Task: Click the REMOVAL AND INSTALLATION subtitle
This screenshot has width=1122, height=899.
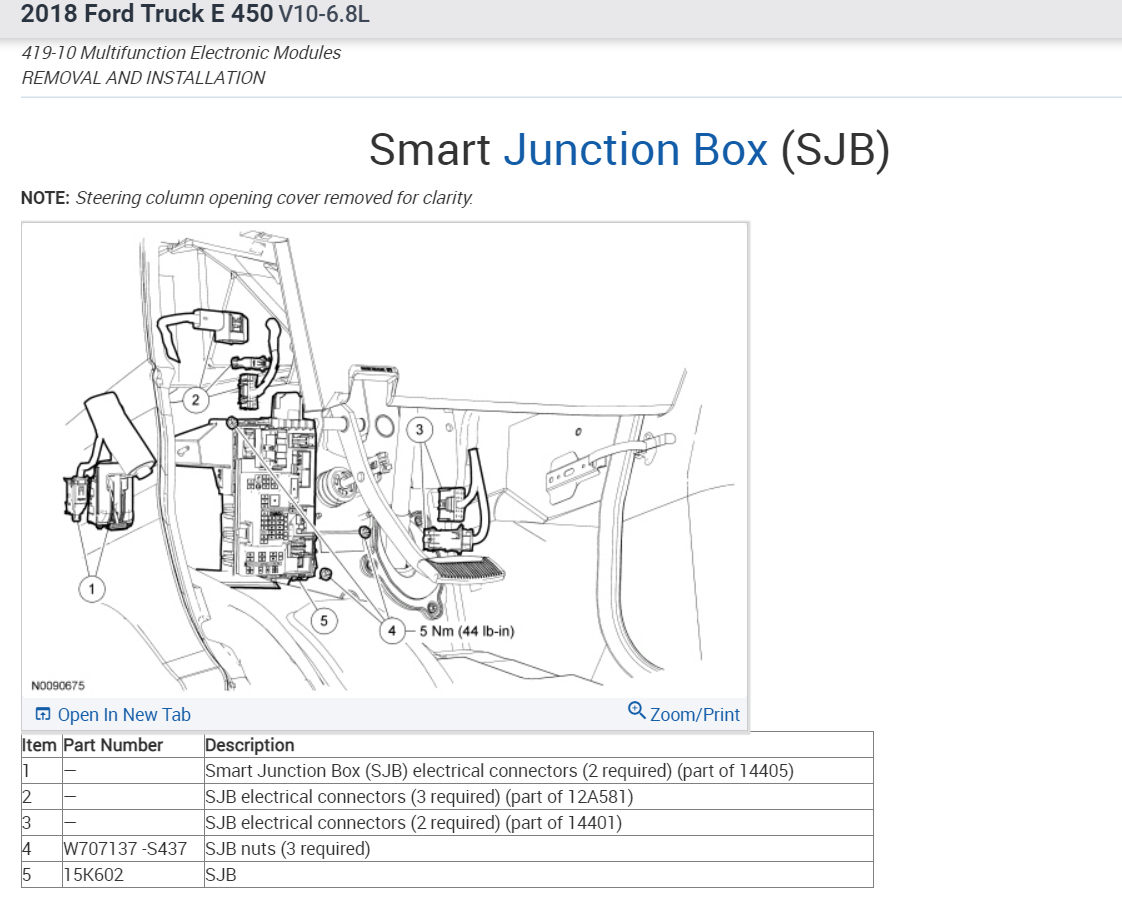Action: [x=143, y=78]
